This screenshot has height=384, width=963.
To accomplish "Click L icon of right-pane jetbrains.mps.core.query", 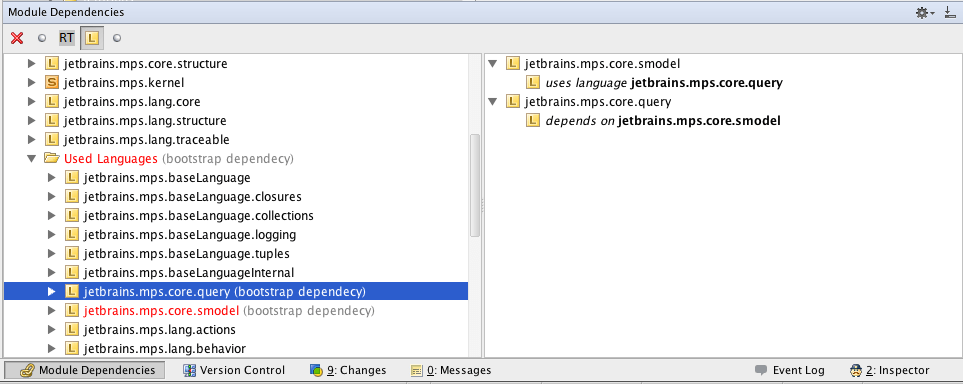I will coord(512,102).
